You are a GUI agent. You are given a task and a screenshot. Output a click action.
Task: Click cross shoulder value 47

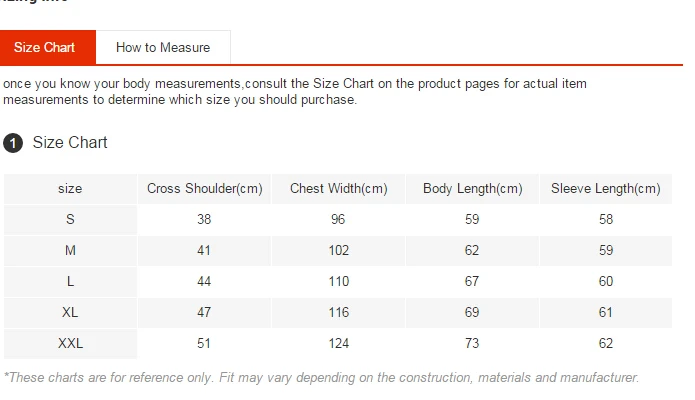pos(204,313)
